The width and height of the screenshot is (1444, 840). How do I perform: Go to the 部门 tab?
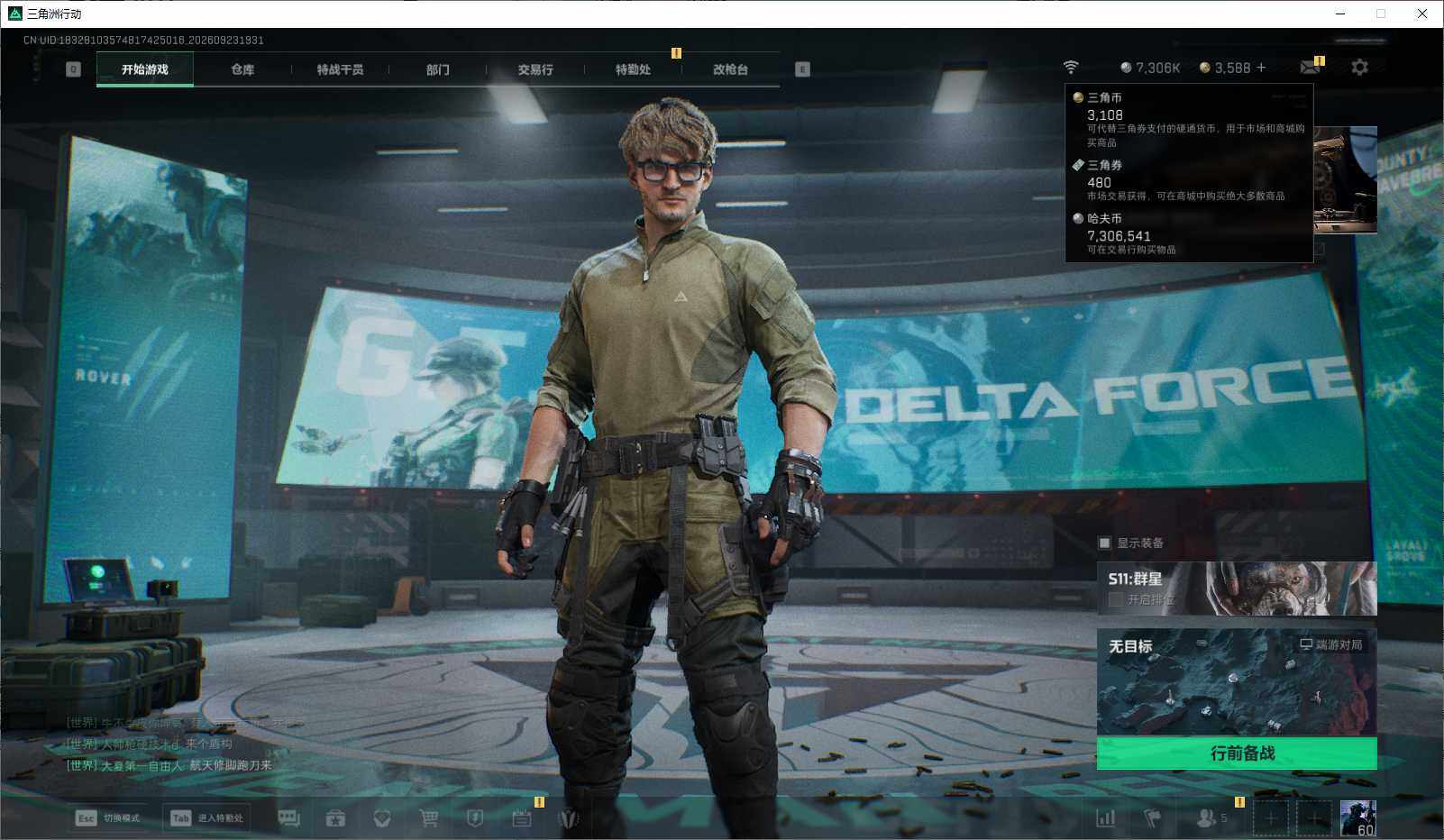coord(438,69)
